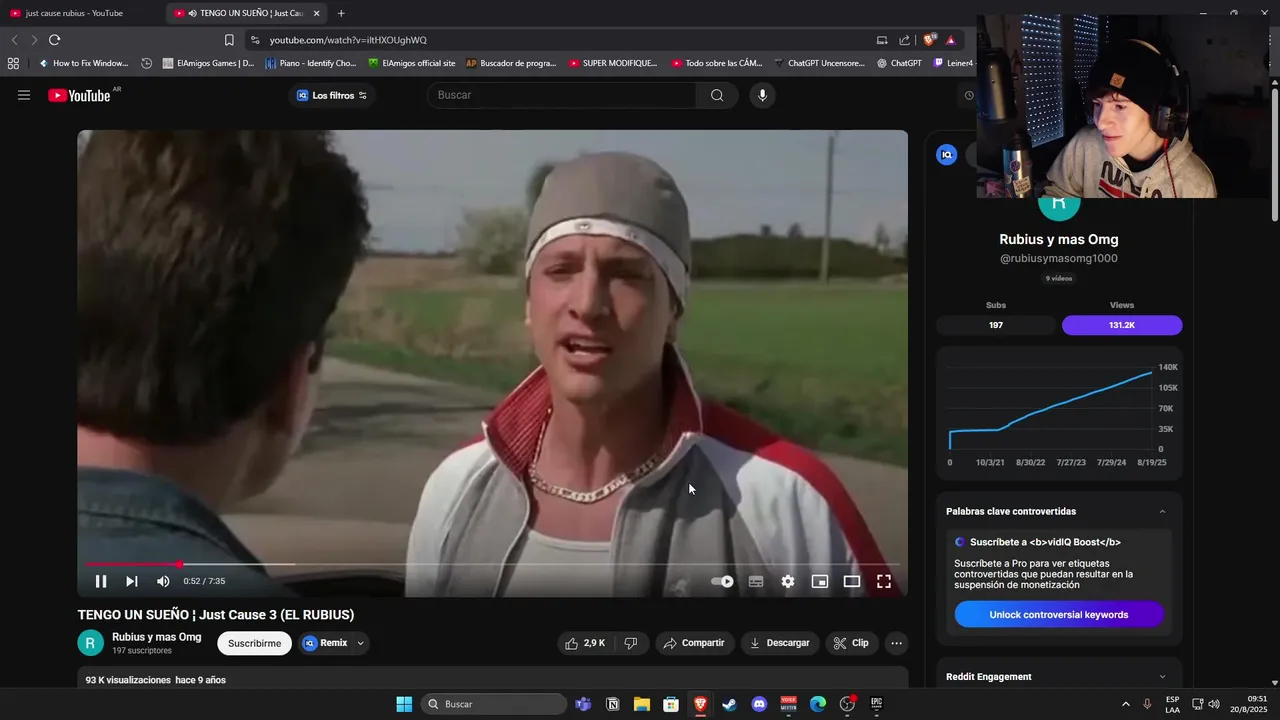Viewport: 1280px width, 720px height.
Task: Click the taskbar Buscar search box
Action: pos(494,704)
